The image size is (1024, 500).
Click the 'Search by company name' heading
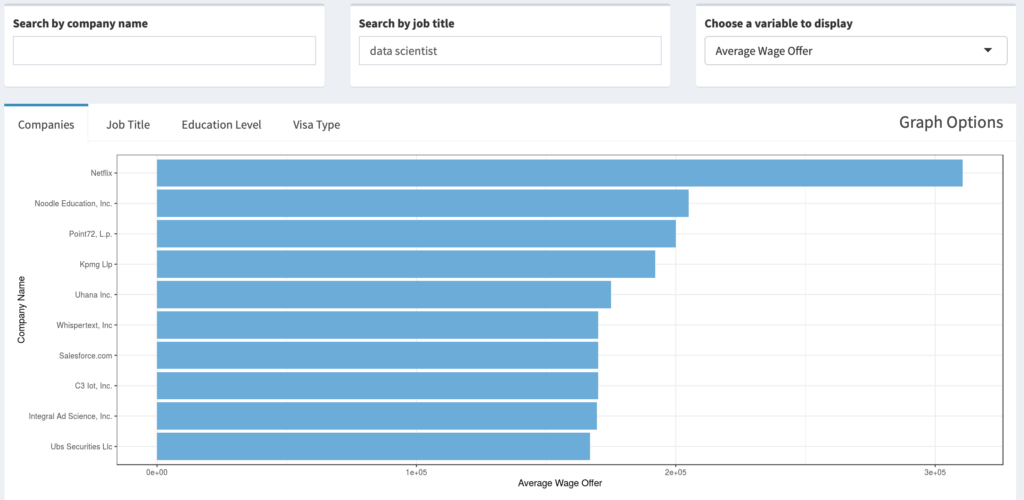coord(80,23)
